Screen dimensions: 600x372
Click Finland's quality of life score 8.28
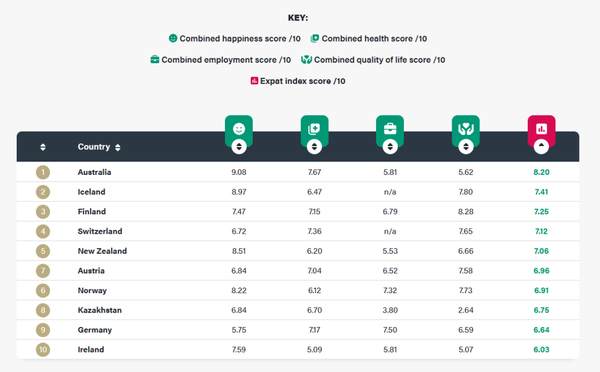click(x=466, y=212)
